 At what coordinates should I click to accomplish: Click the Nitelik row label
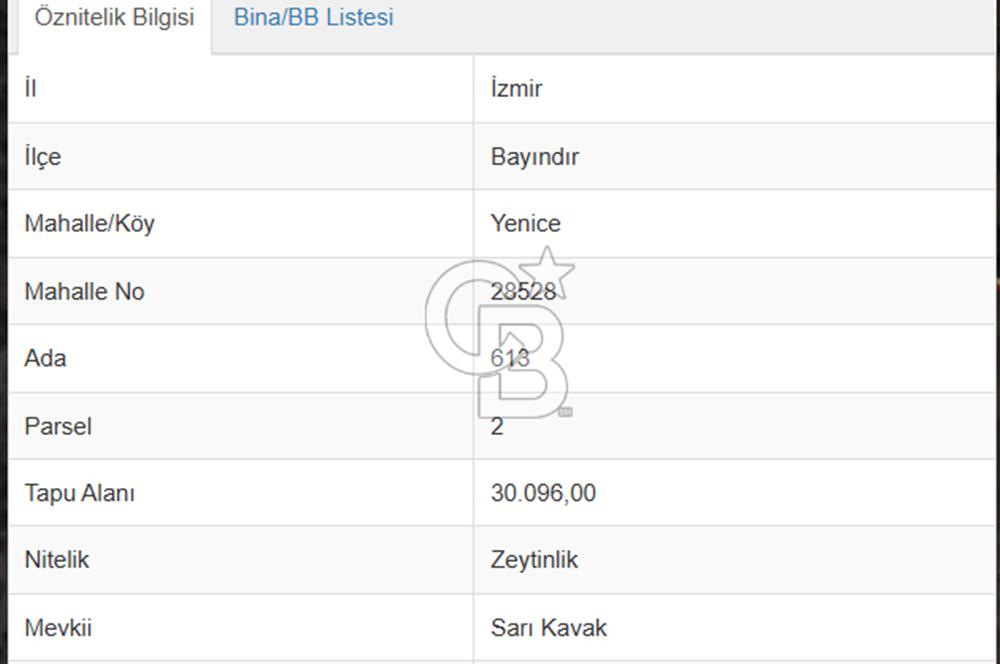click(56, 560)
